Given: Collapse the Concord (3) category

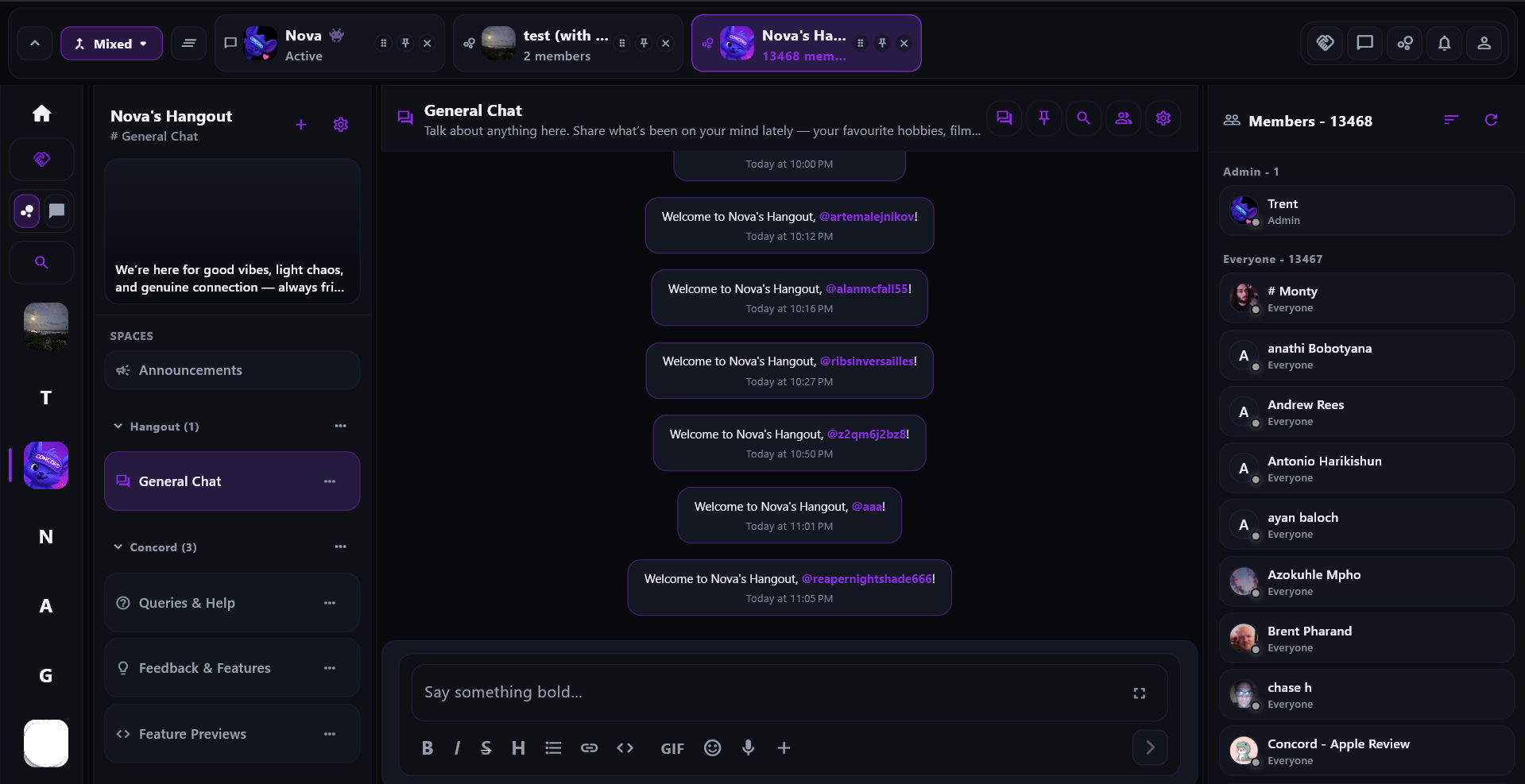Looking at the screenshot, I should [x=118, y=547].
